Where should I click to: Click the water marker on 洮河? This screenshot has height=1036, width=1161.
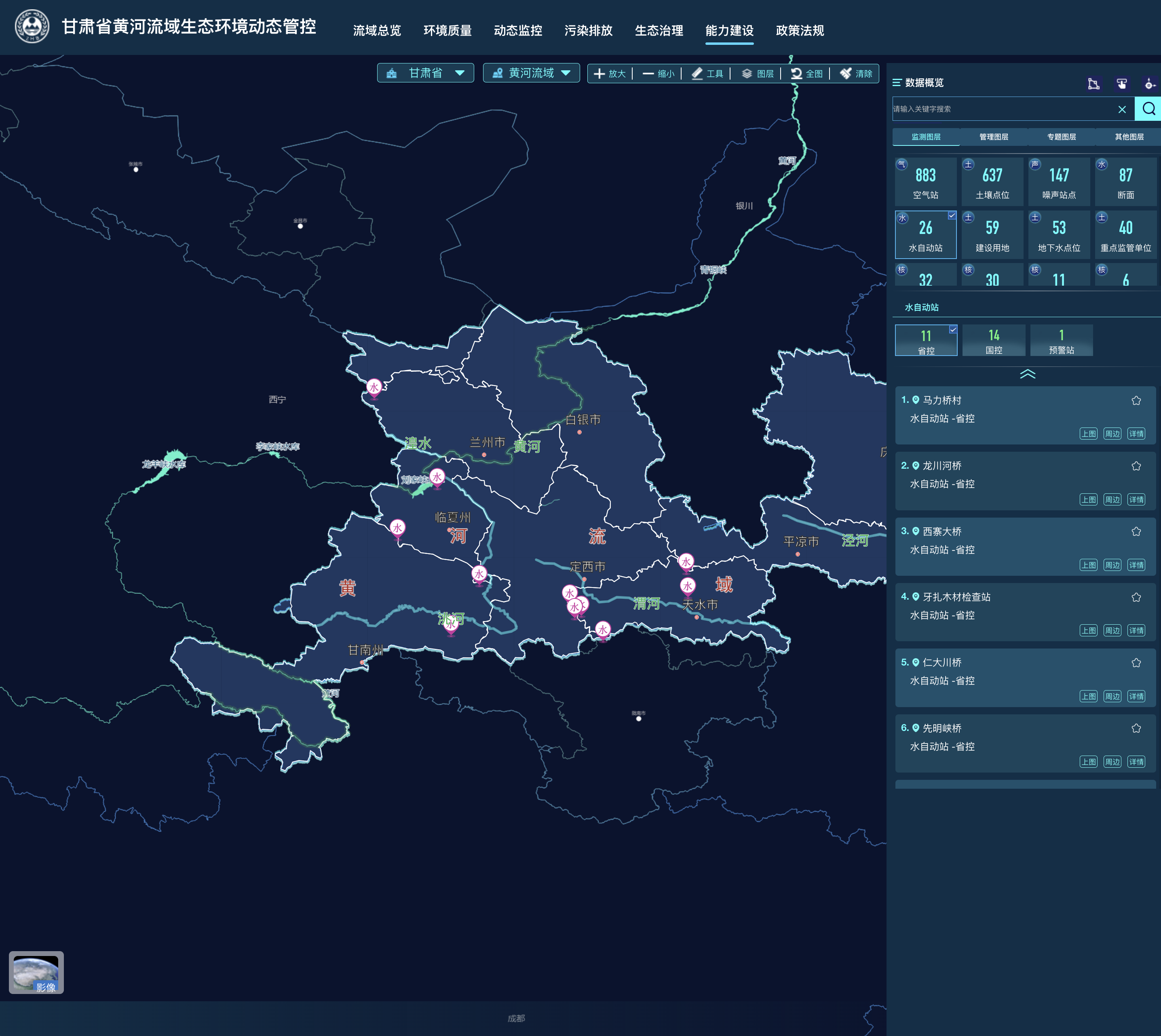coord(451,625)
